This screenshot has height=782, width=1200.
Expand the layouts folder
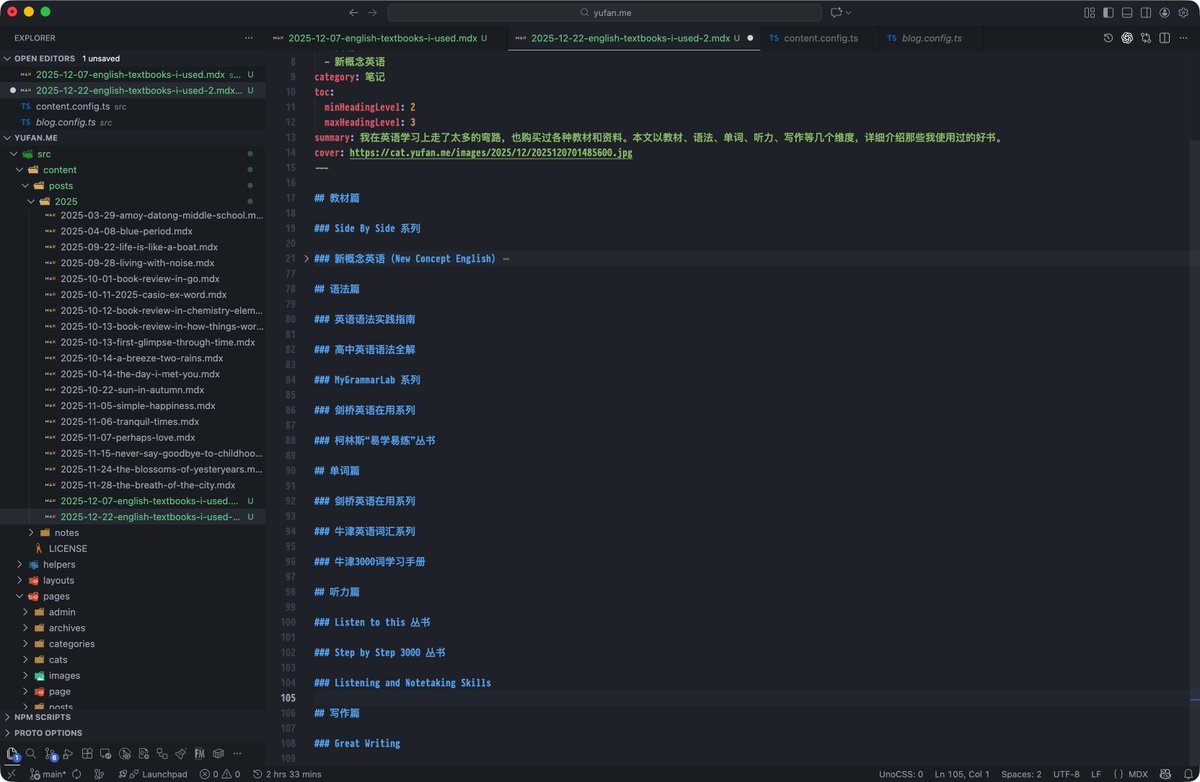132,580
